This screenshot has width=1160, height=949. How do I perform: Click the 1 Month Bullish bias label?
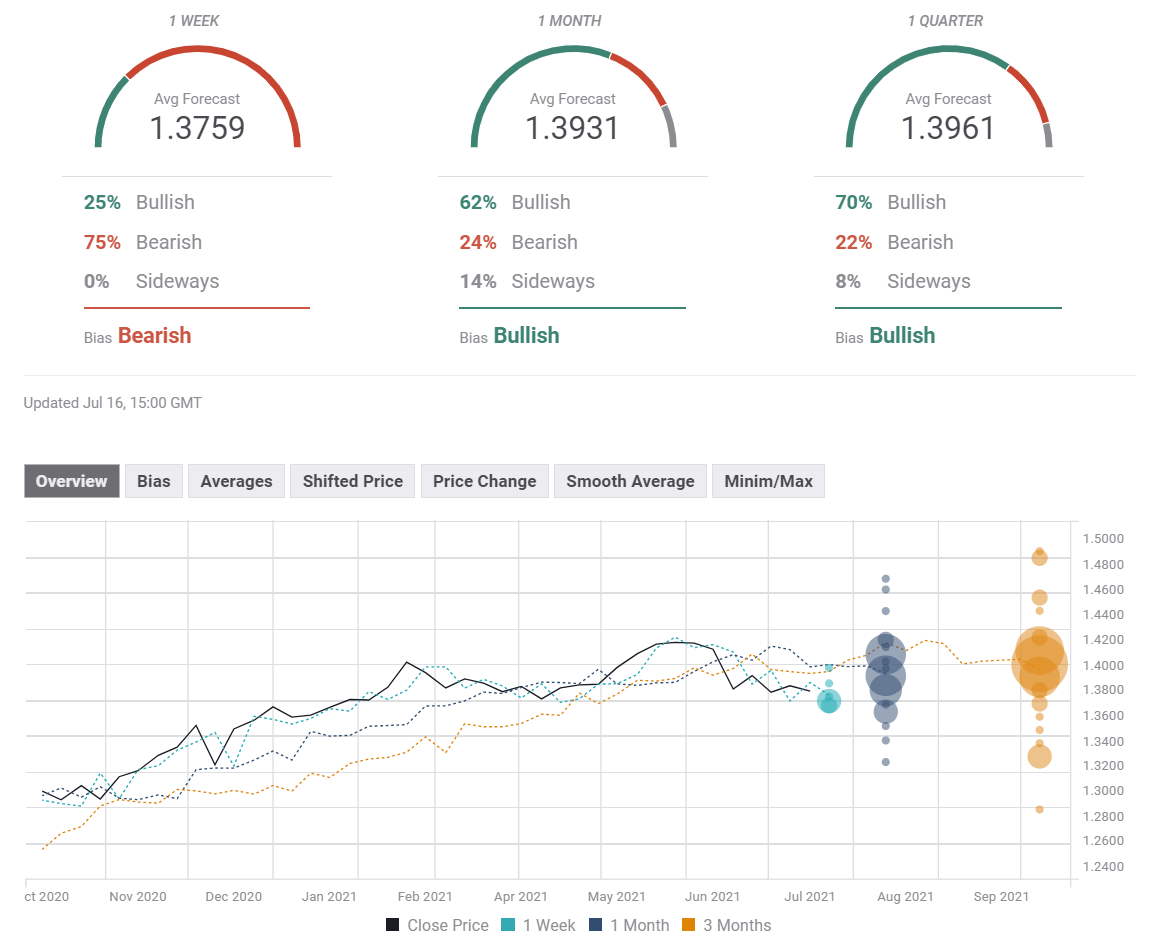[x=526, y=336]
